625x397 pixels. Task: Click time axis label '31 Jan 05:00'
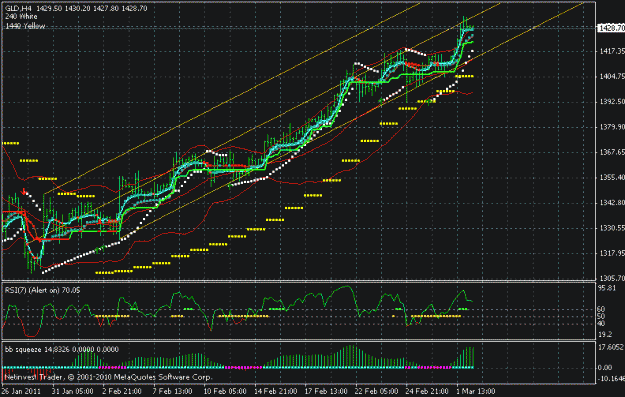[73, 391]
